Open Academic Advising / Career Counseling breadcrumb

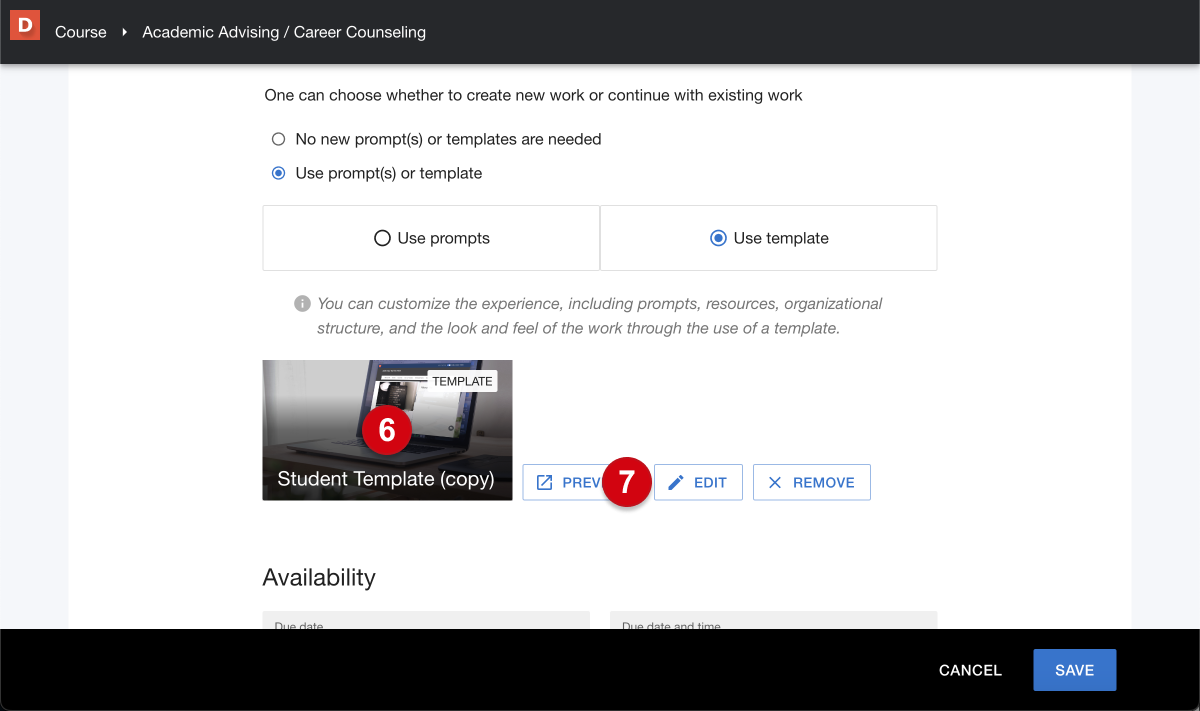284,32
